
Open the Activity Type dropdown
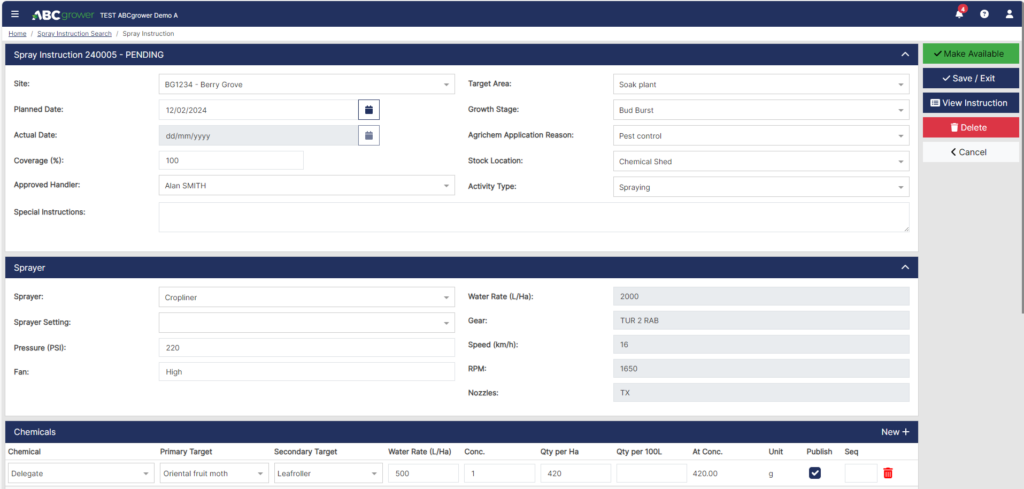761,186
